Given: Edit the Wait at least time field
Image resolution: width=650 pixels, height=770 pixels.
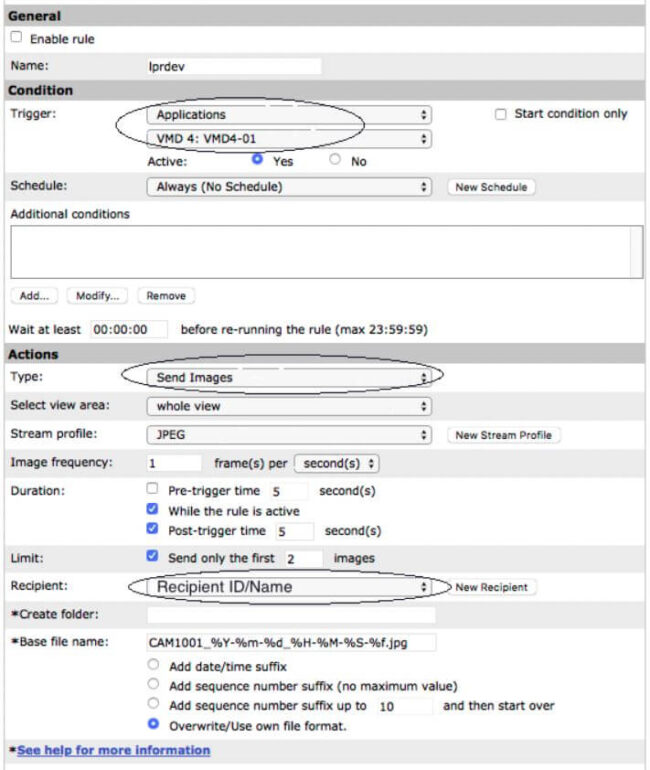Looking at the screenshot, I should click(x=129, y=330).
